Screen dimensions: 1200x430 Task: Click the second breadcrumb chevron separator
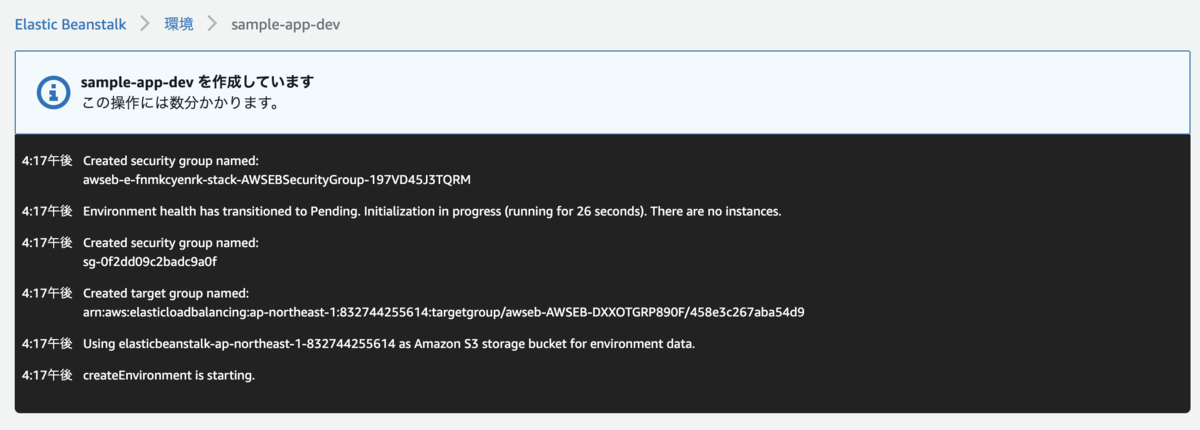tap(212, 24)
